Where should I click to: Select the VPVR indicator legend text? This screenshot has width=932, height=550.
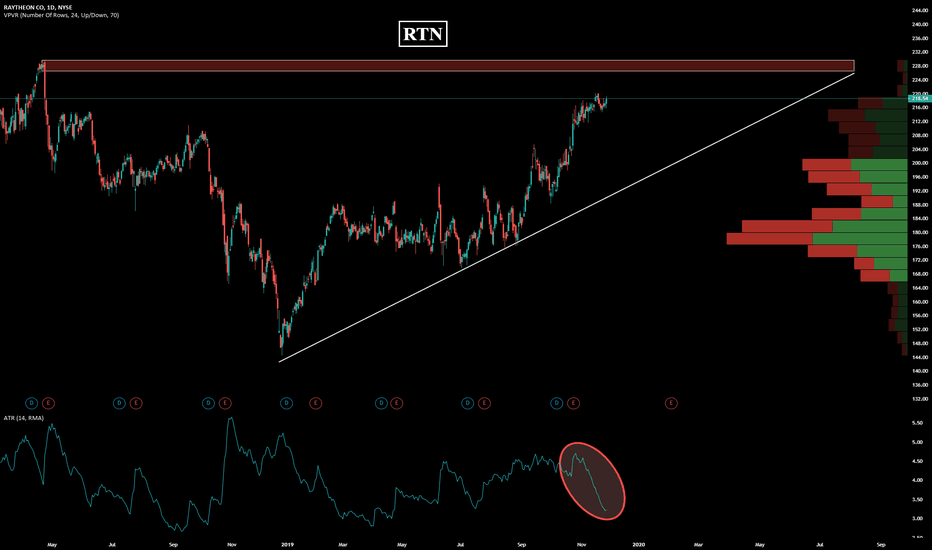pos(61,15)
